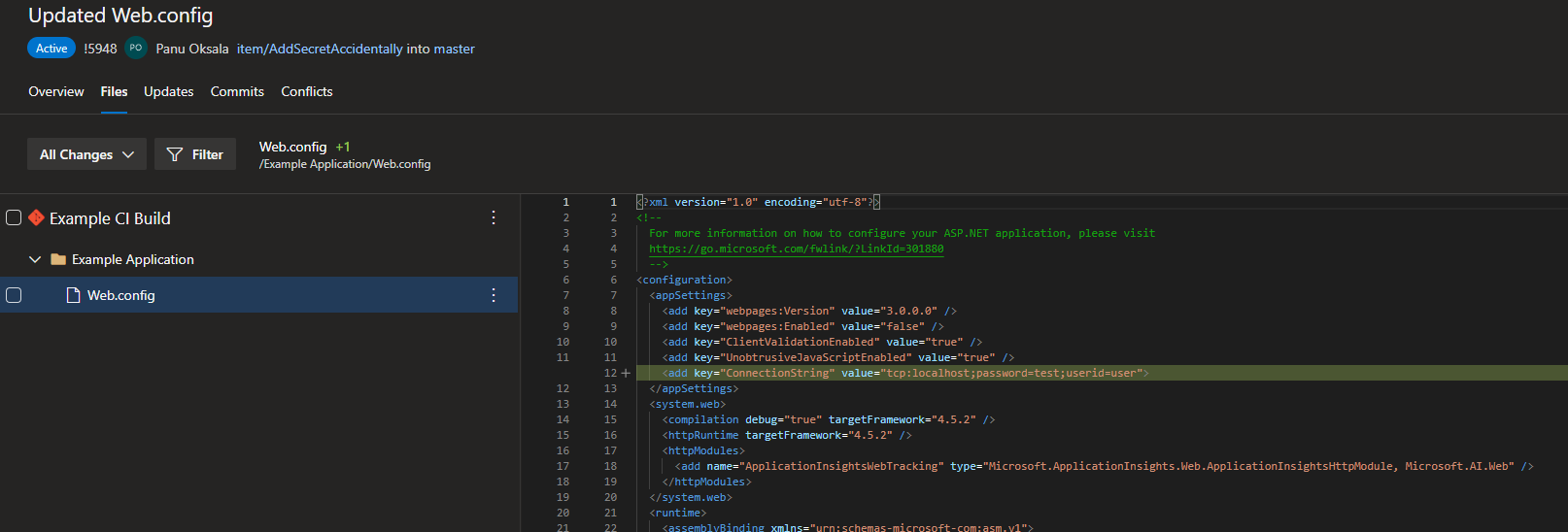Click the webpages:Version appSettings line
This screenshot has height=532, width=1568.
coord(809,311)
